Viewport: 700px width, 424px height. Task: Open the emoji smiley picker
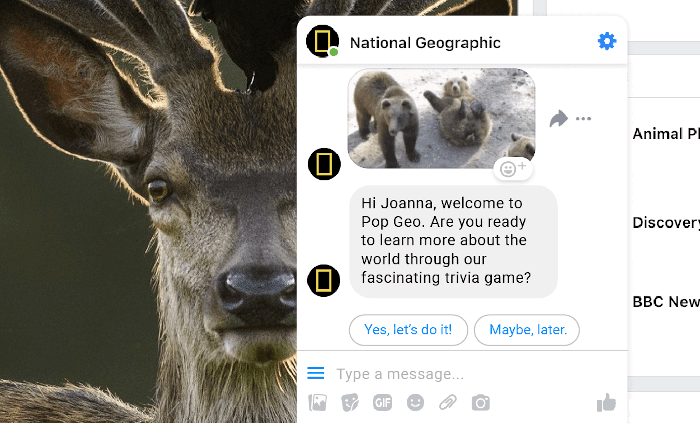pyautogui.click(x=415, y=403)
